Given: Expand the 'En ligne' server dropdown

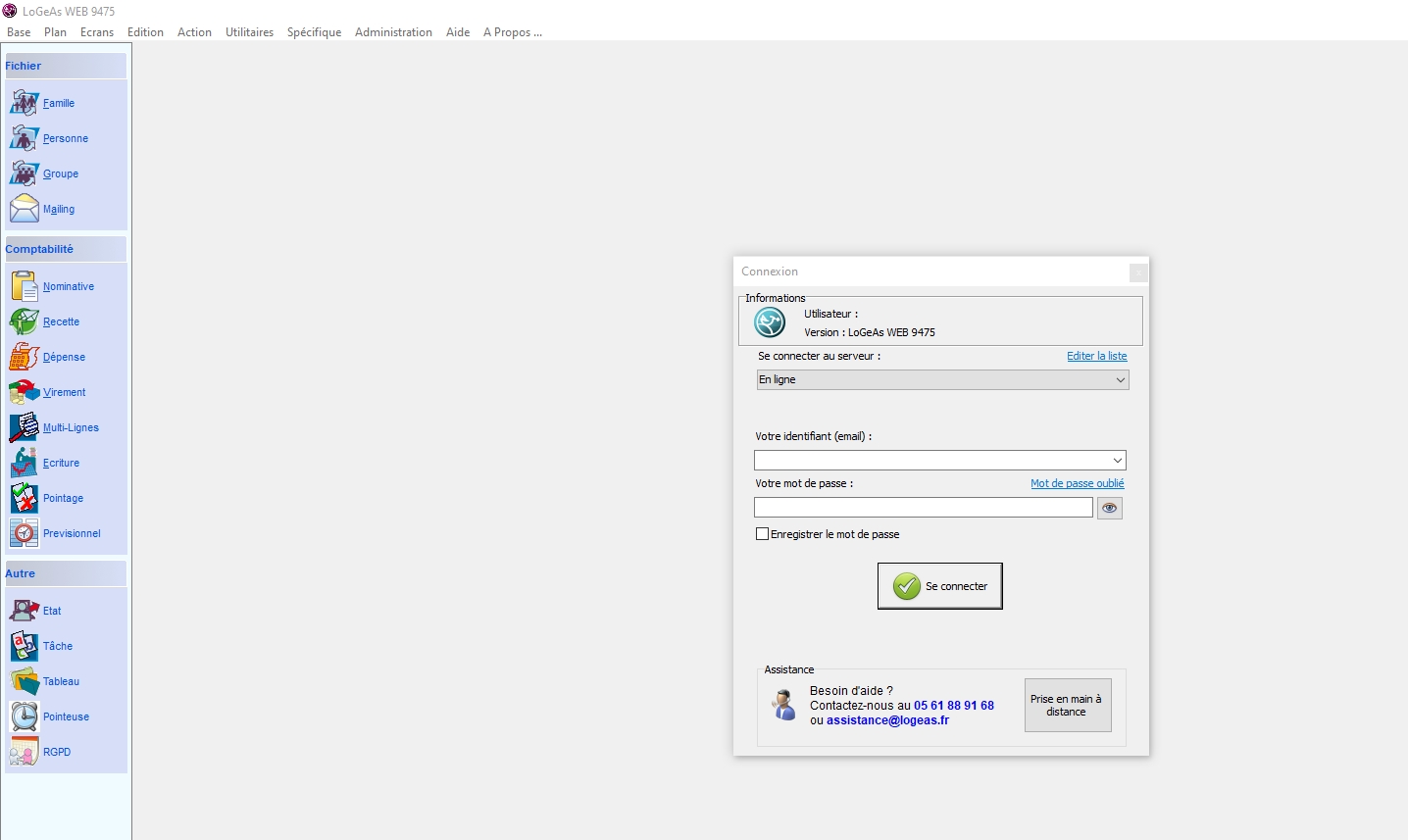Looking at the screenshot, I should tap(1120, 380).
